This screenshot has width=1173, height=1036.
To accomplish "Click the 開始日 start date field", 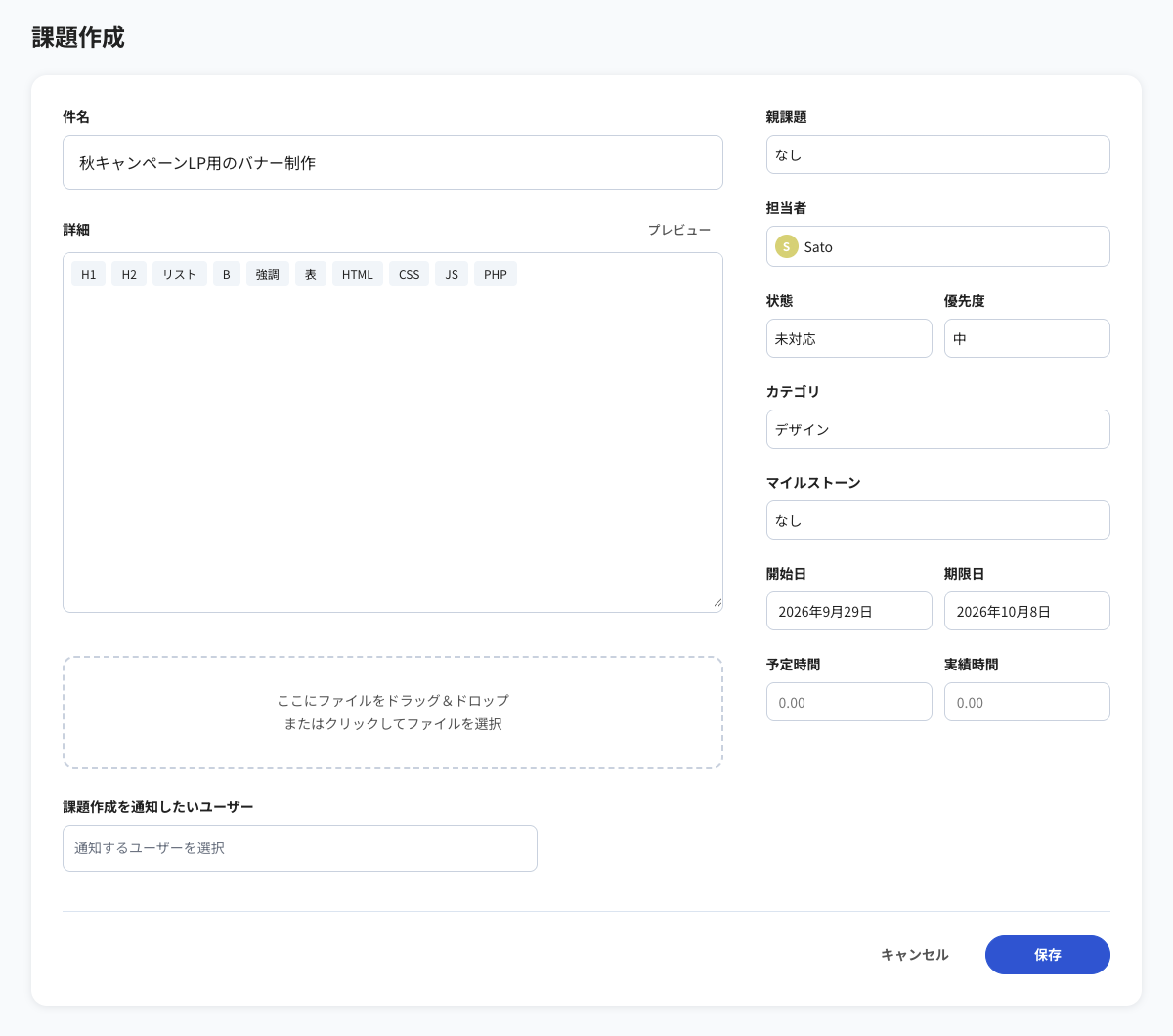I will (x=849, y=611).
